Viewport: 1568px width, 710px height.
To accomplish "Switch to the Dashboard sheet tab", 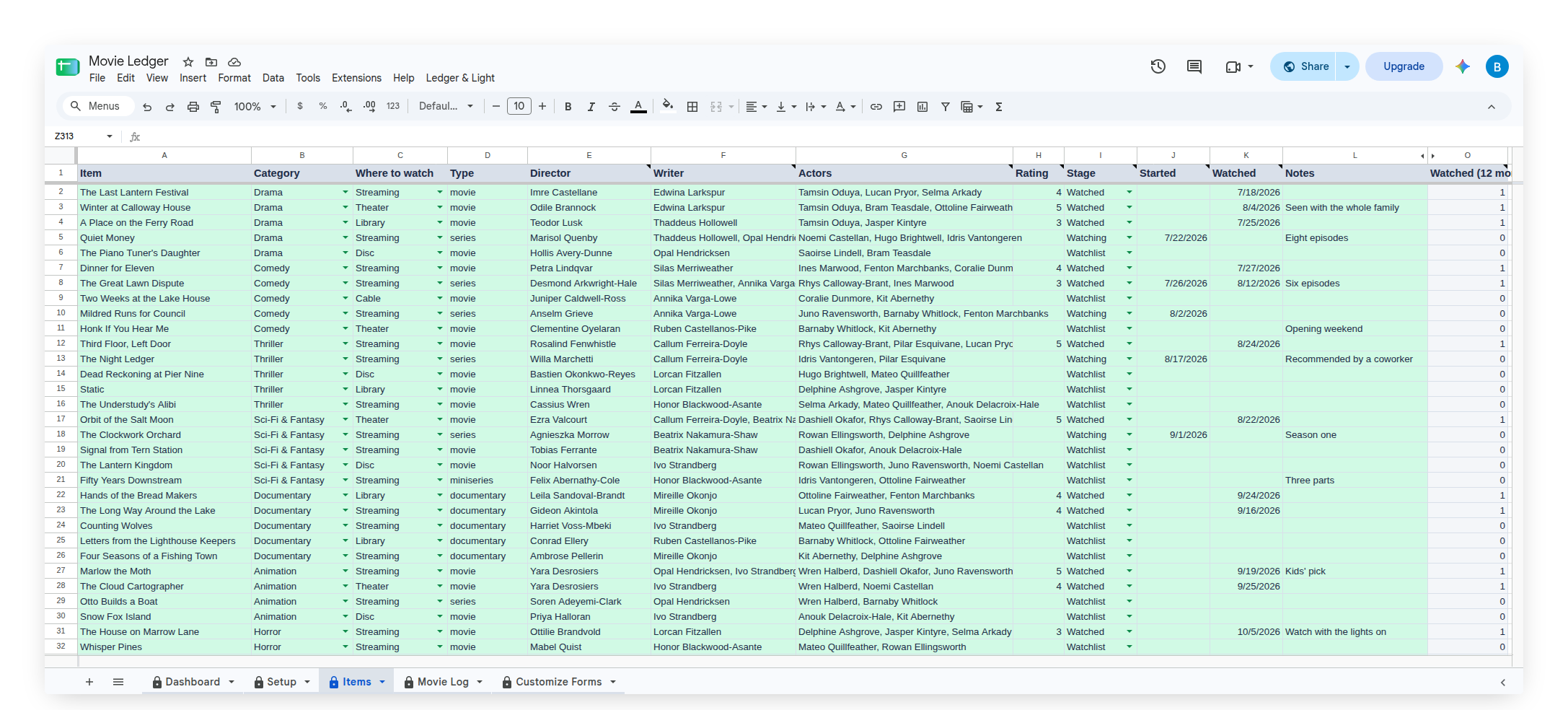I will 193,682.
